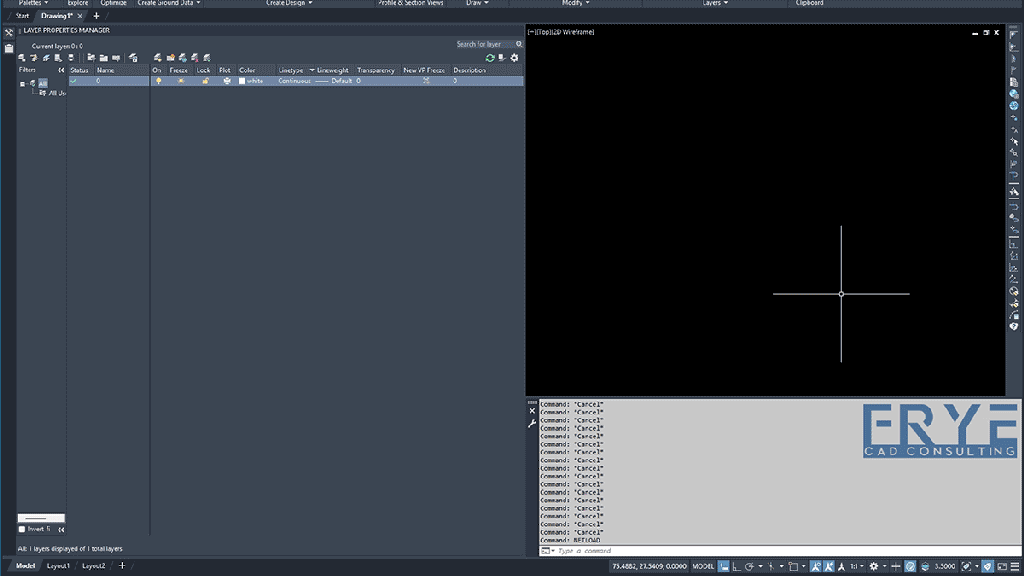Switch to the Layout1 tab

coord(59,566)
